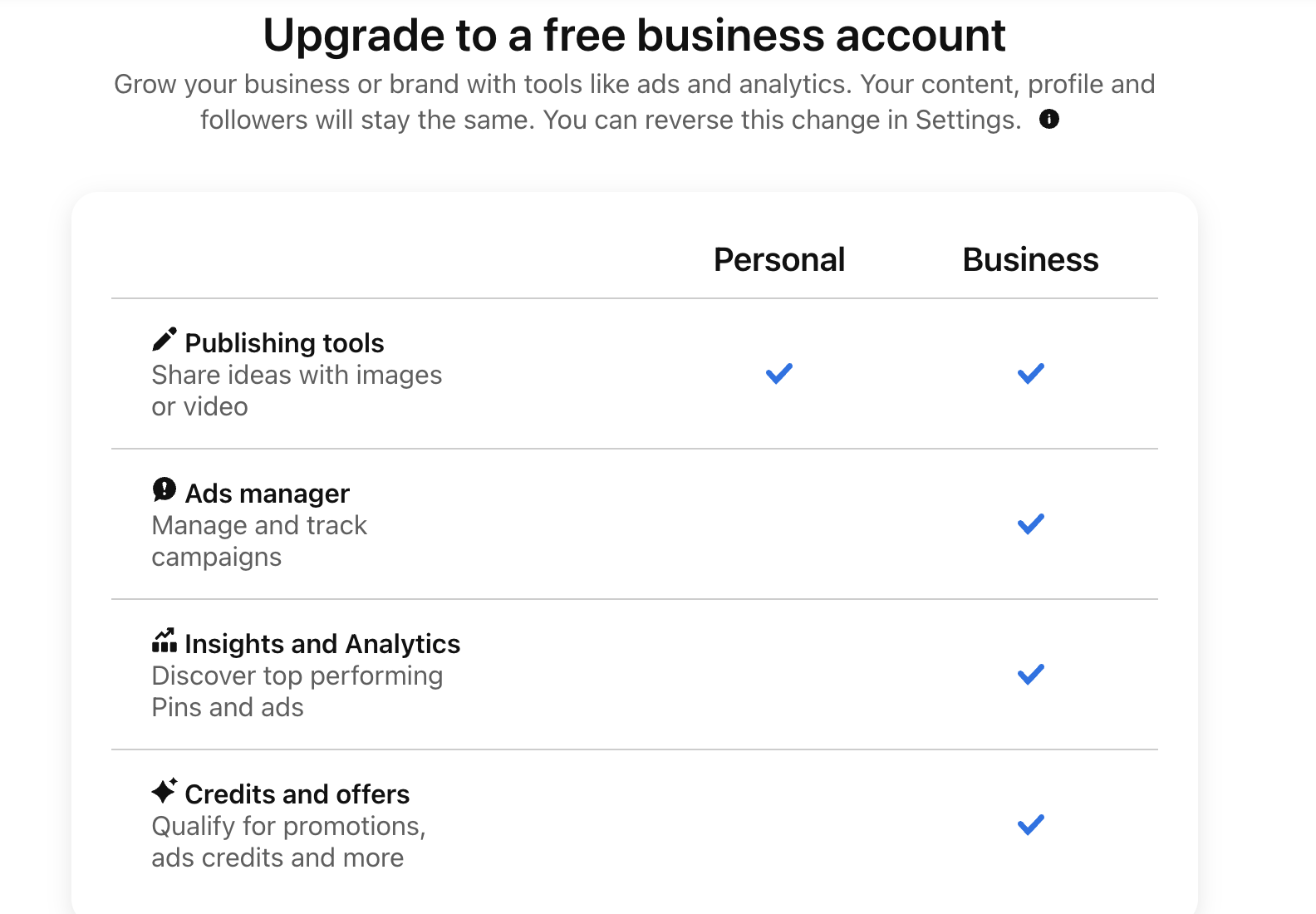Click the megaphone icon beside Ads manager
1316x914 pixels.
point(164,489)
